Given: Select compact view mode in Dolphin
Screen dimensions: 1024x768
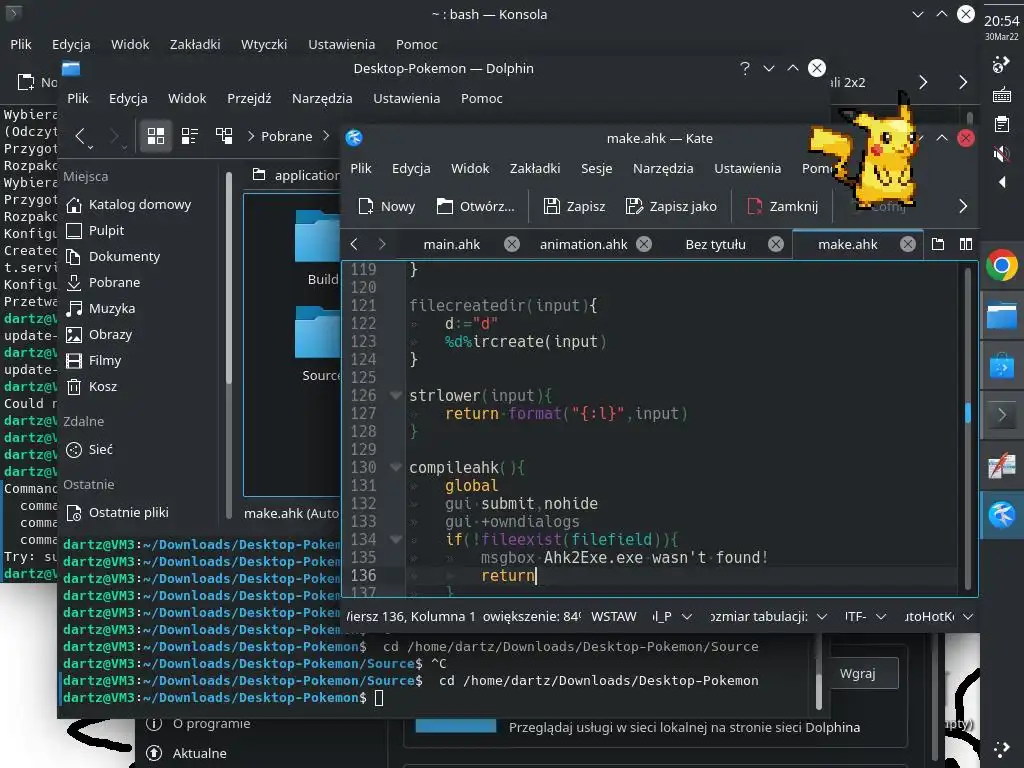Looking at the screenshot, I should click(x=190, y=136).
